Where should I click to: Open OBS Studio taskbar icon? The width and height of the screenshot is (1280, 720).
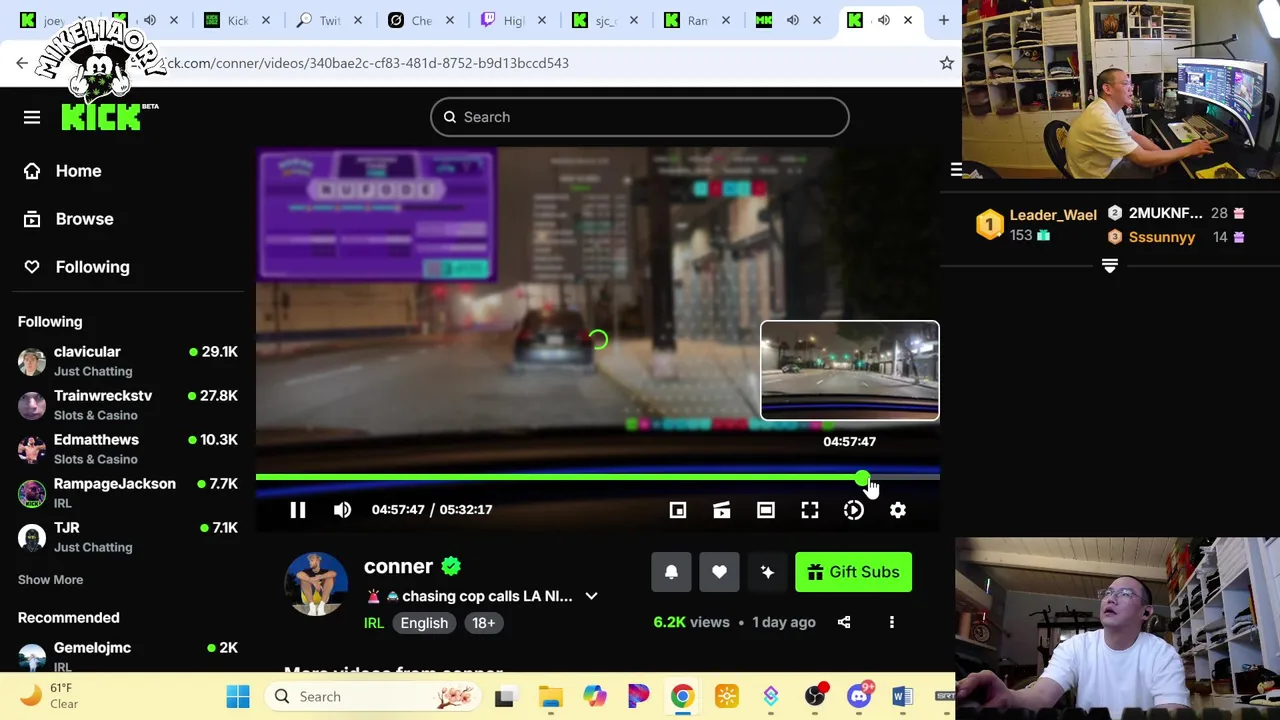(815, 697)
